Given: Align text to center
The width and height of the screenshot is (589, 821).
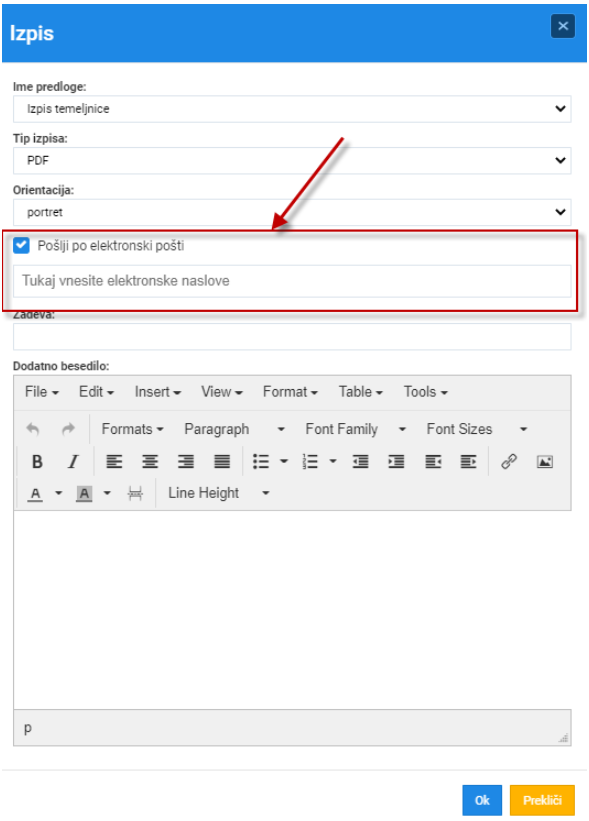Looking at the screenshot, I should (150, 461).
